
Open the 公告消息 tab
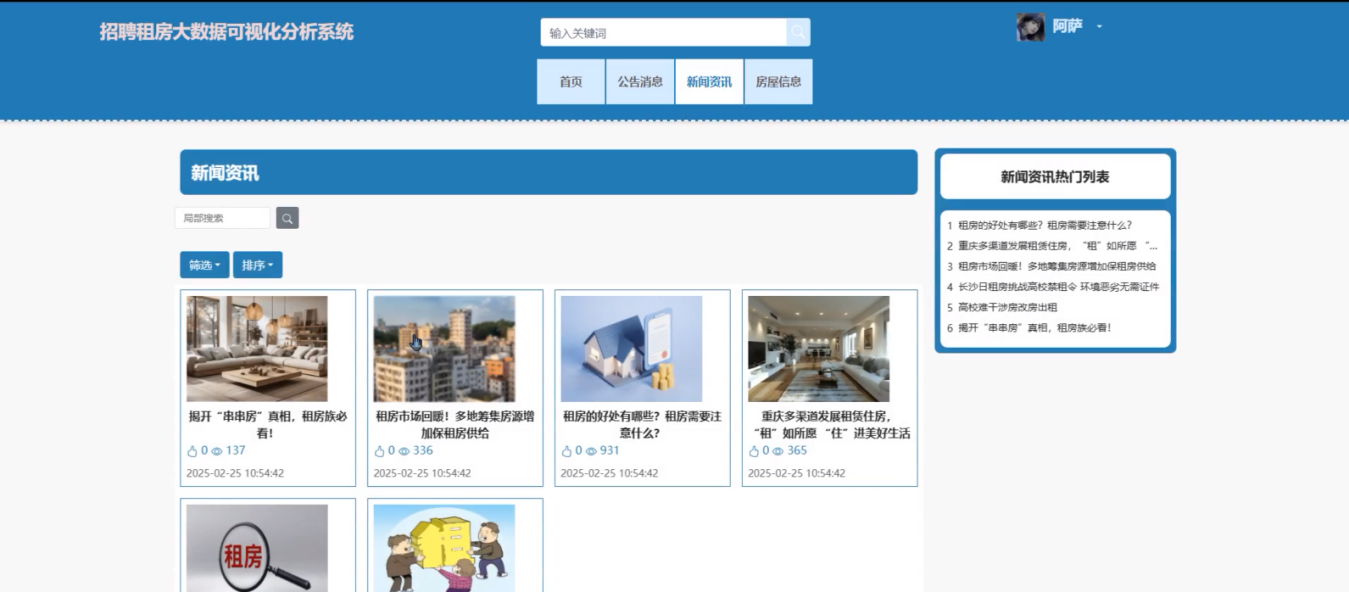click(640, 82)
